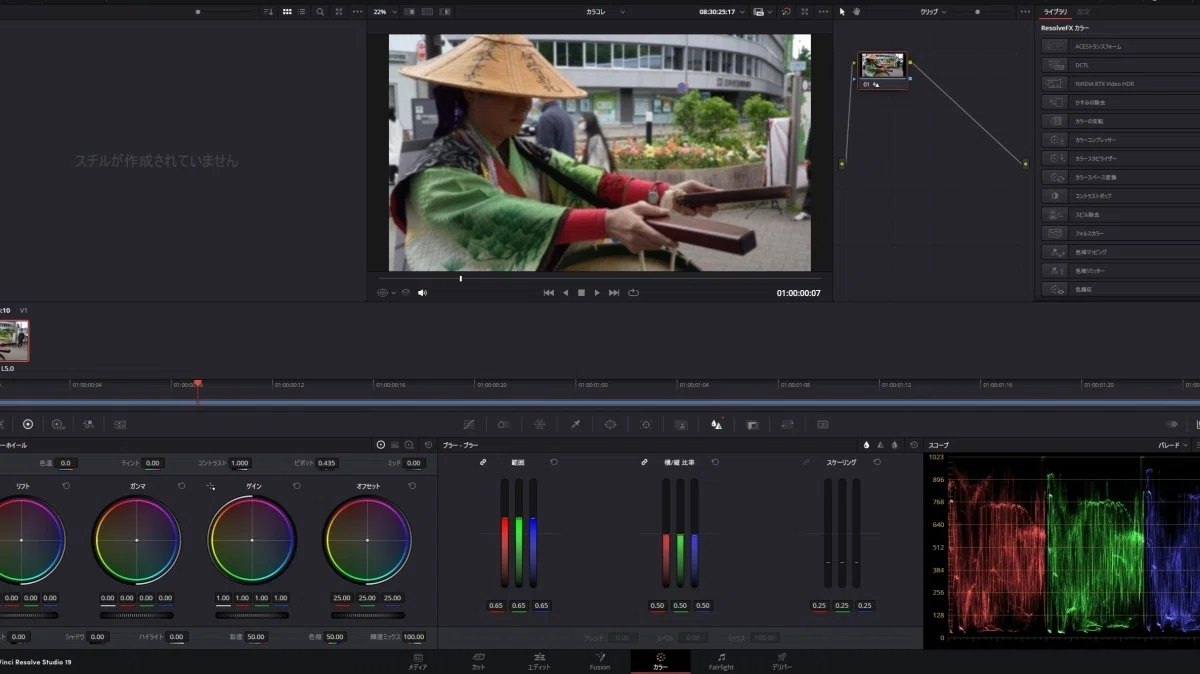Mute the viewer audio speaker
This screenshot has width=1200, height=674.
click(422, 293)
